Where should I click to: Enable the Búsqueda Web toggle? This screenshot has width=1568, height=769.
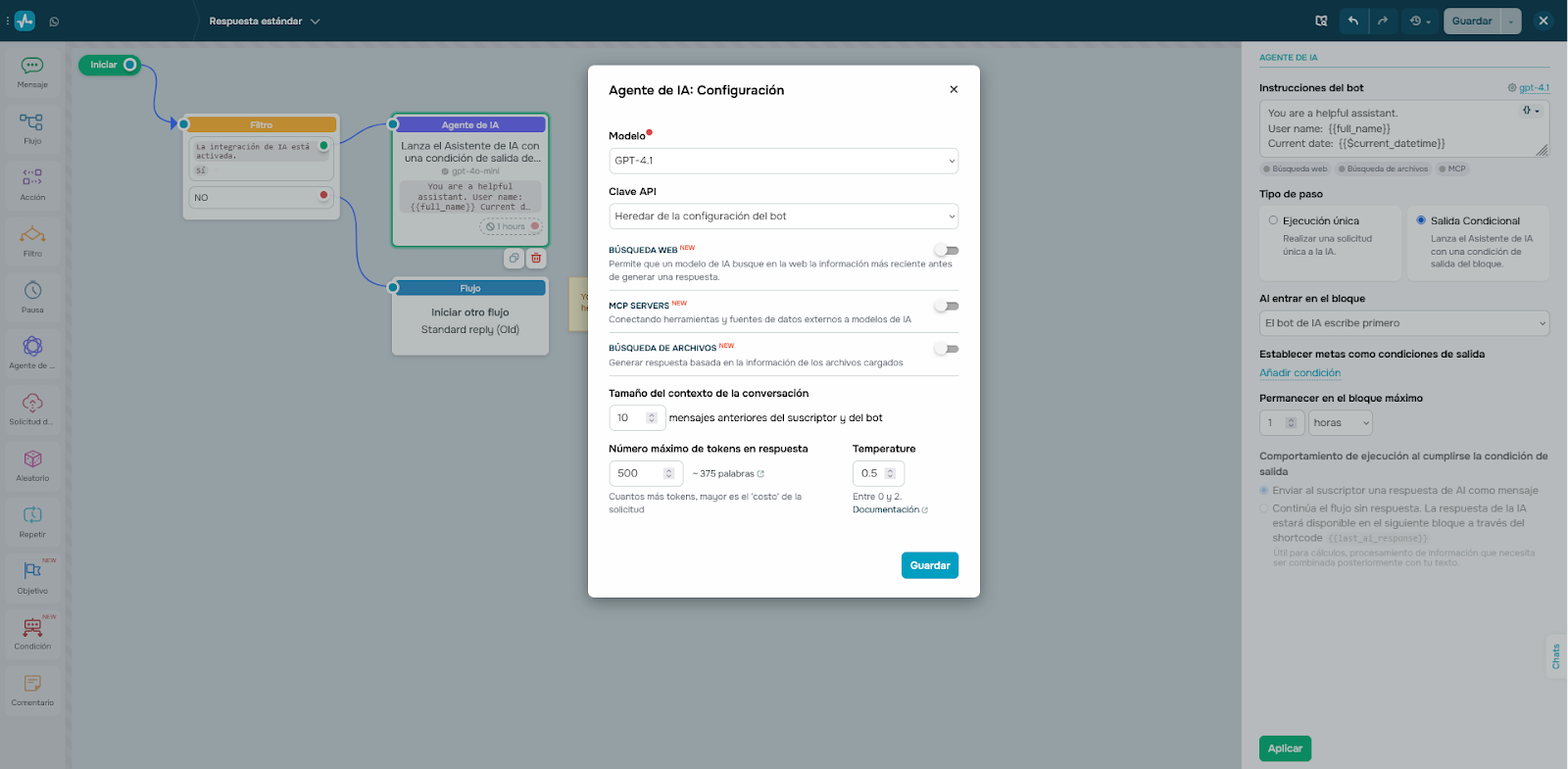[947, 251]
